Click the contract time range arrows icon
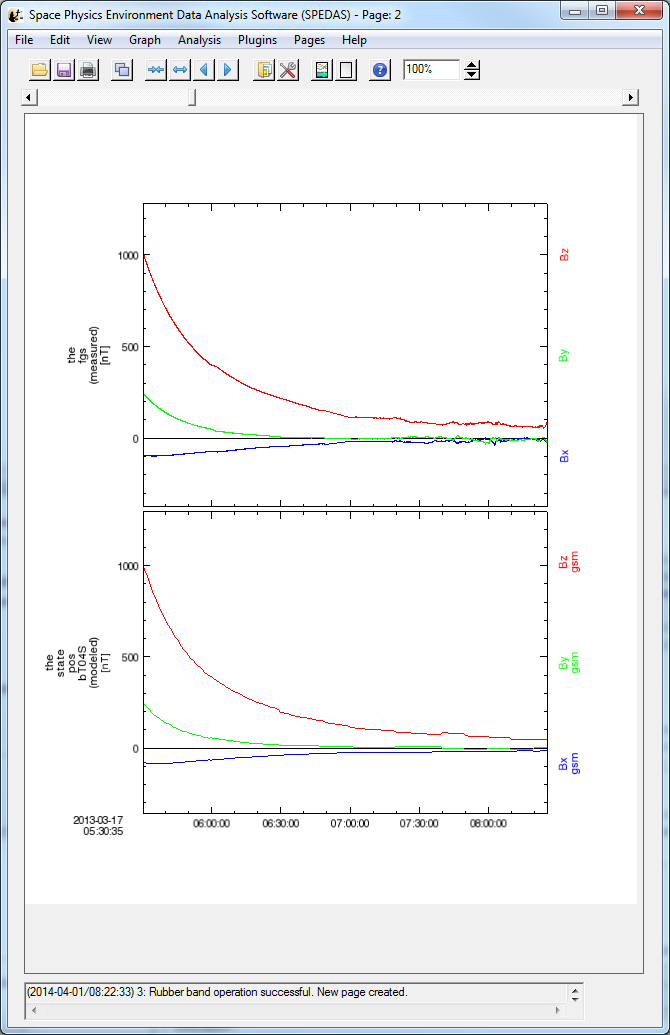Viewport: 670px width, 1035px height. point(156,70)
